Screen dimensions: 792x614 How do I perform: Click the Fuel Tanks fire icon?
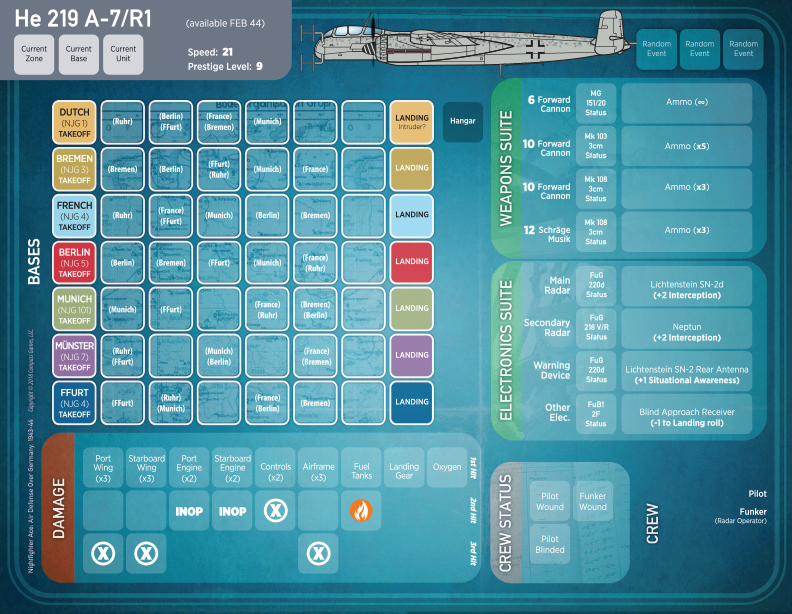coord(361,510)
